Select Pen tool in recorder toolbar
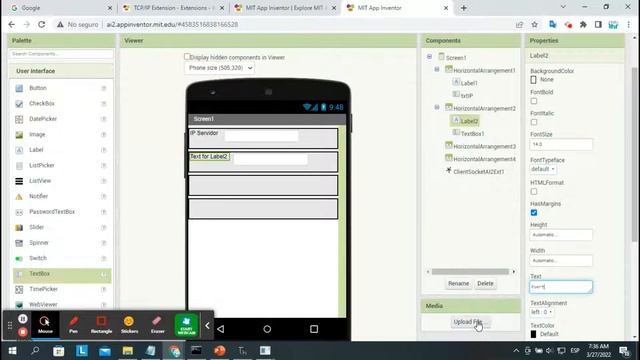This screenshot has height=360, width=640. pyautogui.click(x=73, y=325)
